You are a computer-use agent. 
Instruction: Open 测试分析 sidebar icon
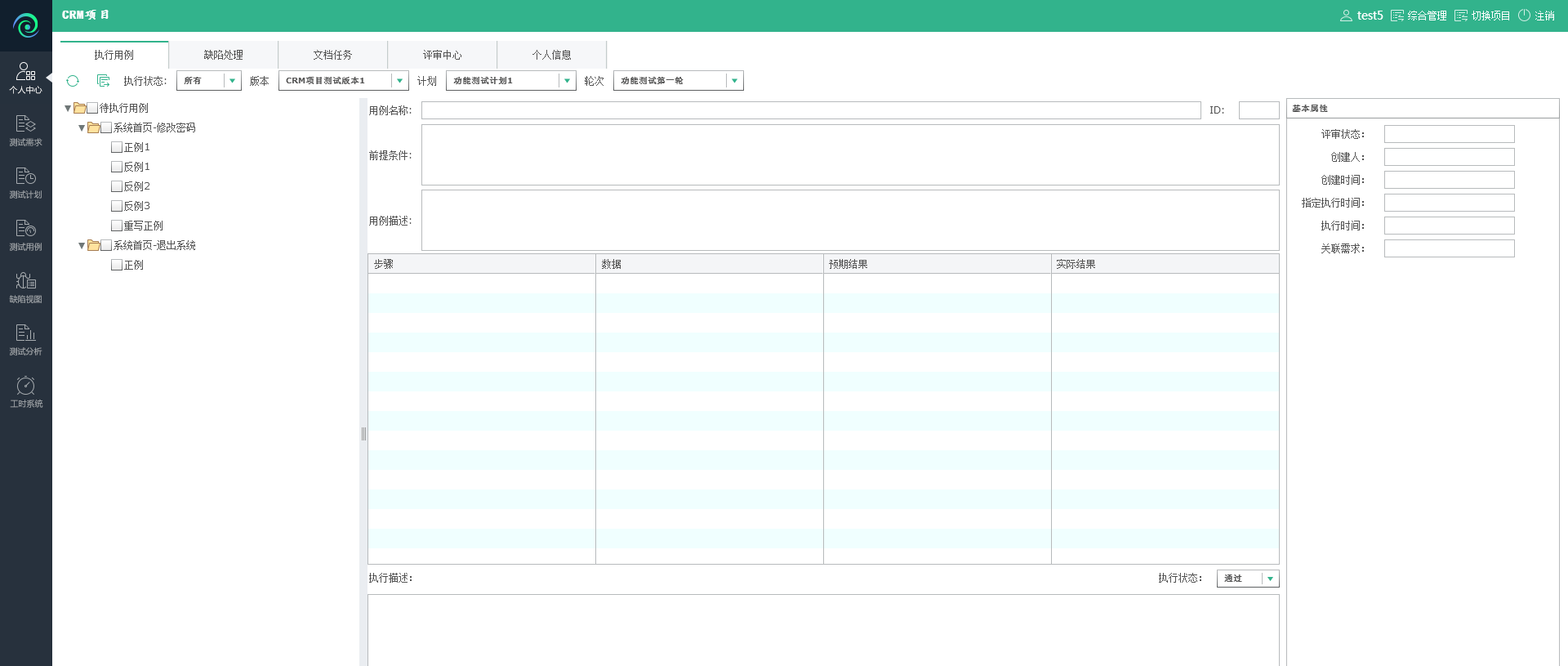click(x=25, y=339)
